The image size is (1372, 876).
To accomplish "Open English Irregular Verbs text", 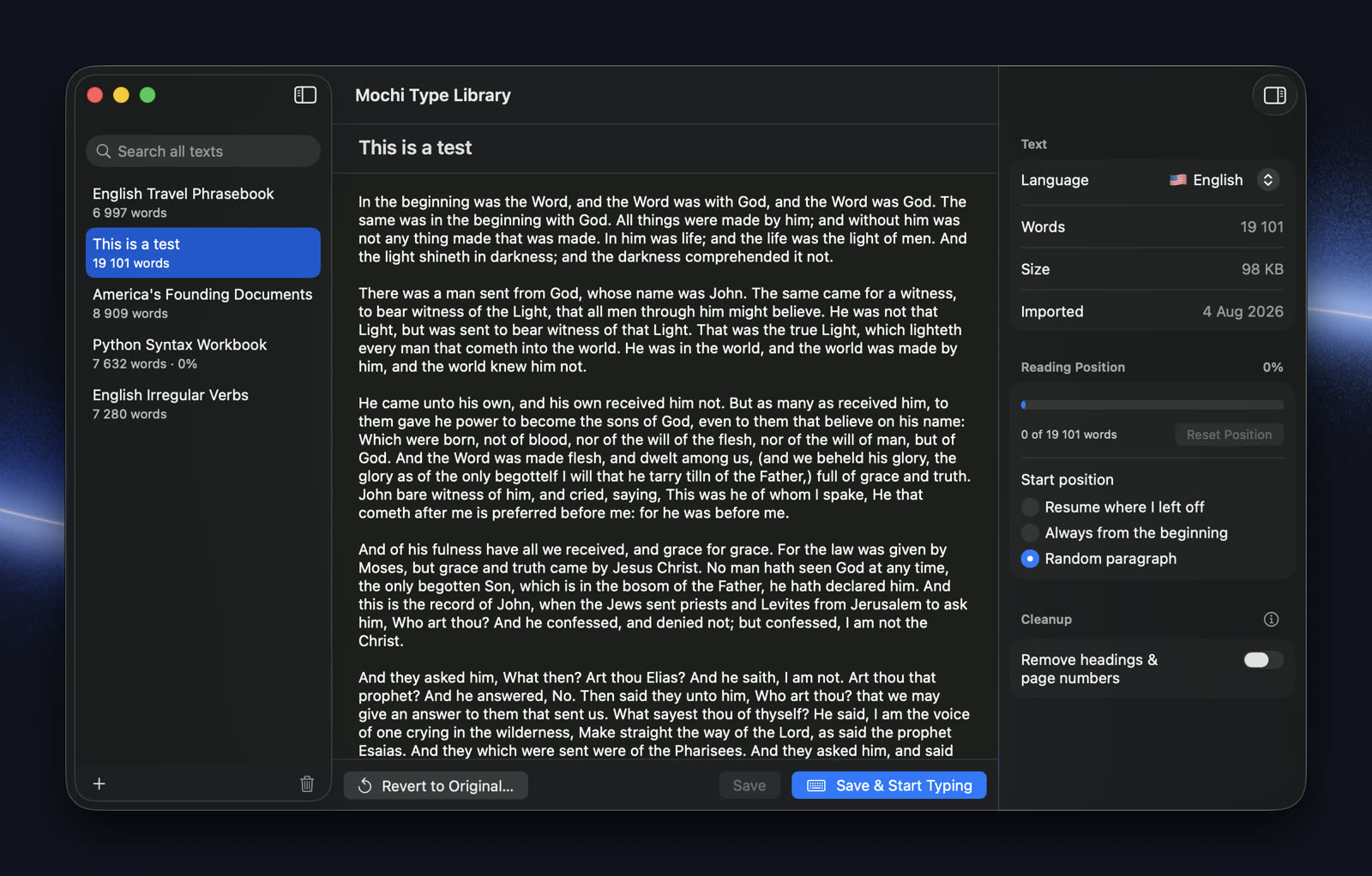I will point(203,404).
